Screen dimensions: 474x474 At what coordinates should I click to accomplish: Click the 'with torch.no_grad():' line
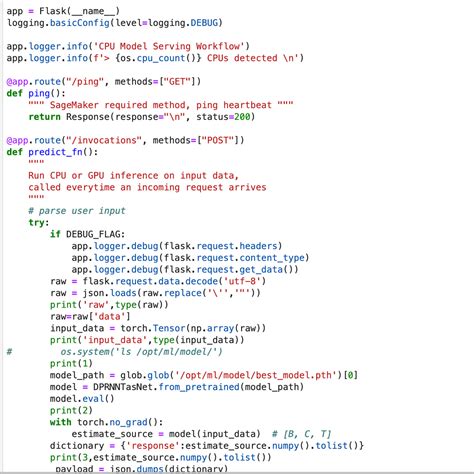point(106,422)
